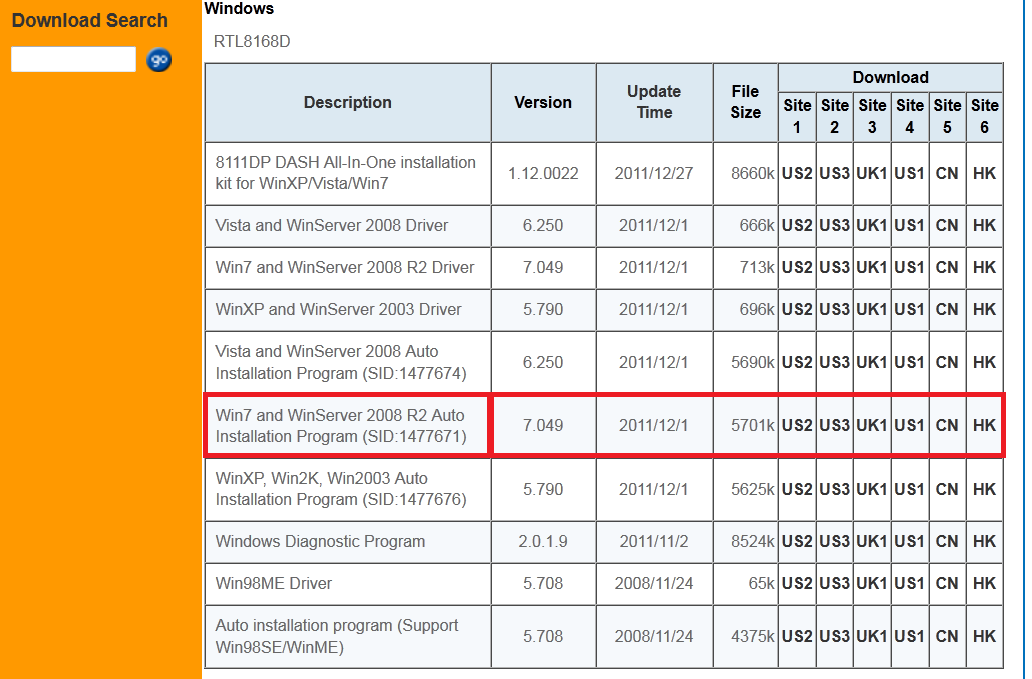Get Vista WinServer 2008 Driver 666k from CN

tap(947, 226)
